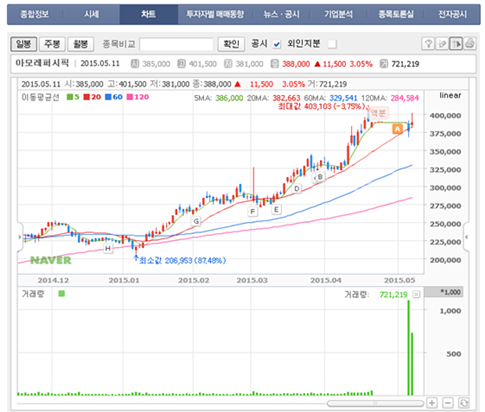Select the 차트 tab

[x=148, y=14]
